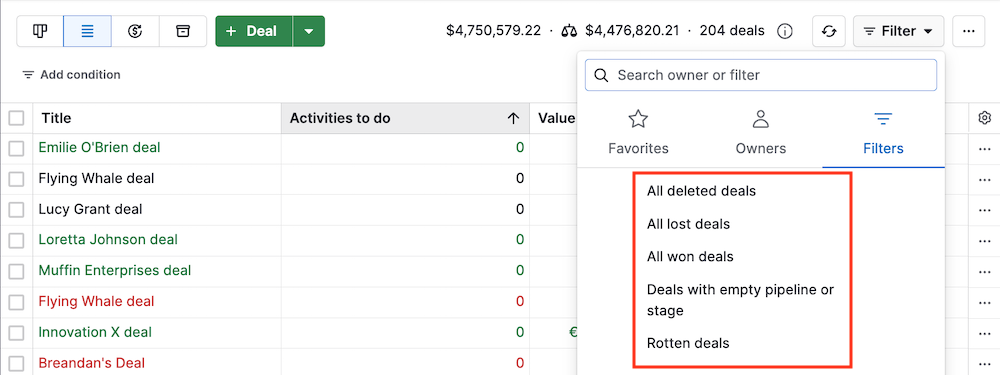Switch to the Owners tab
This screenshot has width=1000, height=375.
point(760,132)
